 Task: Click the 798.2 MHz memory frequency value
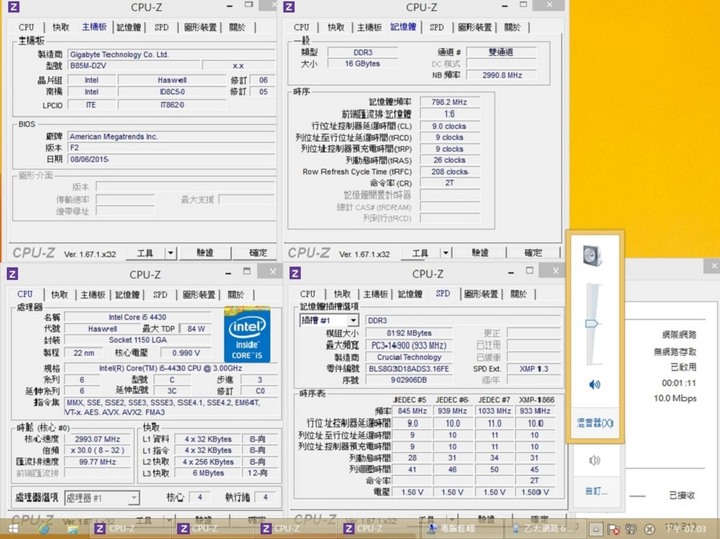[x=450, y=102]
